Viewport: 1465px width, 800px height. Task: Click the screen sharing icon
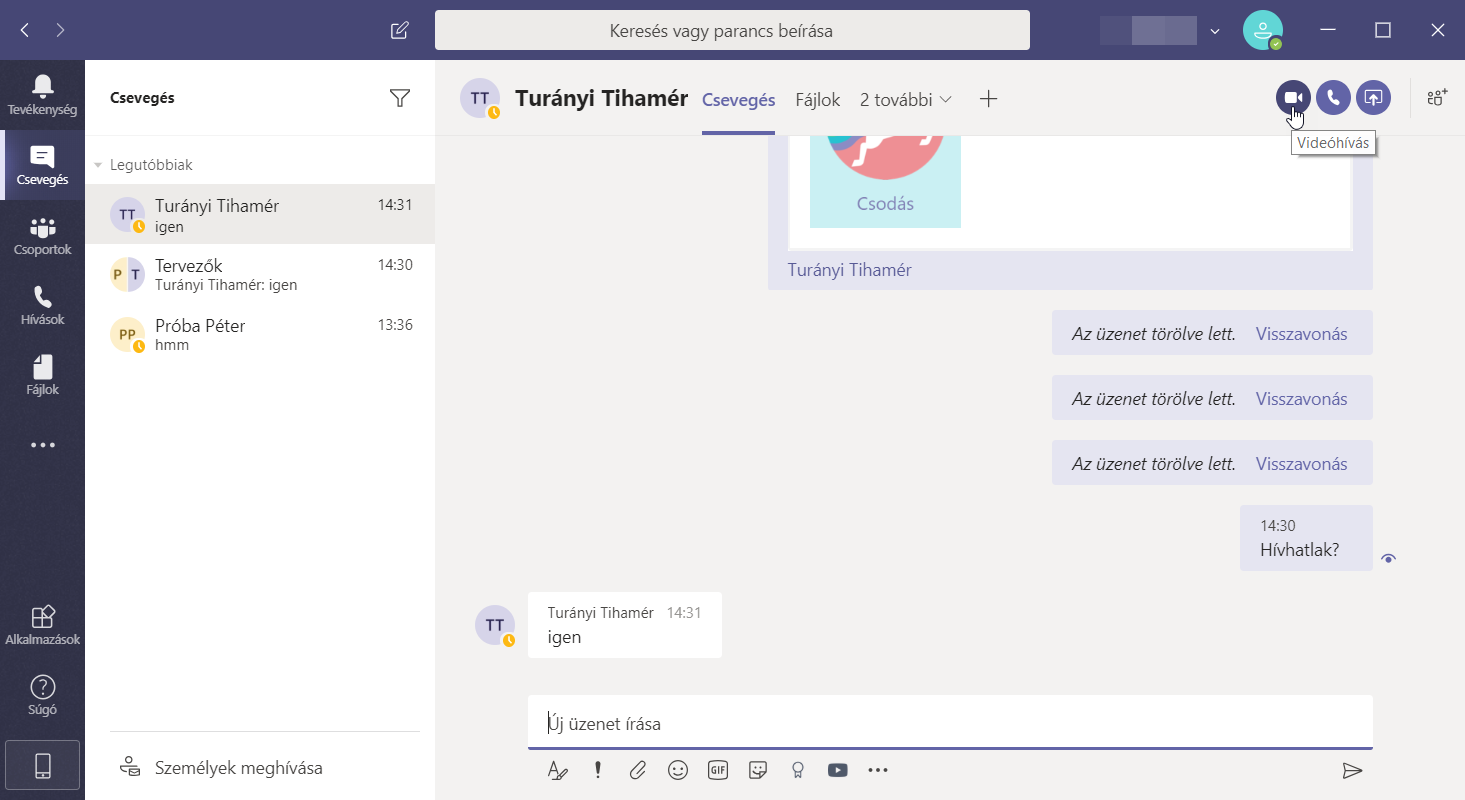click(1373, 98)
